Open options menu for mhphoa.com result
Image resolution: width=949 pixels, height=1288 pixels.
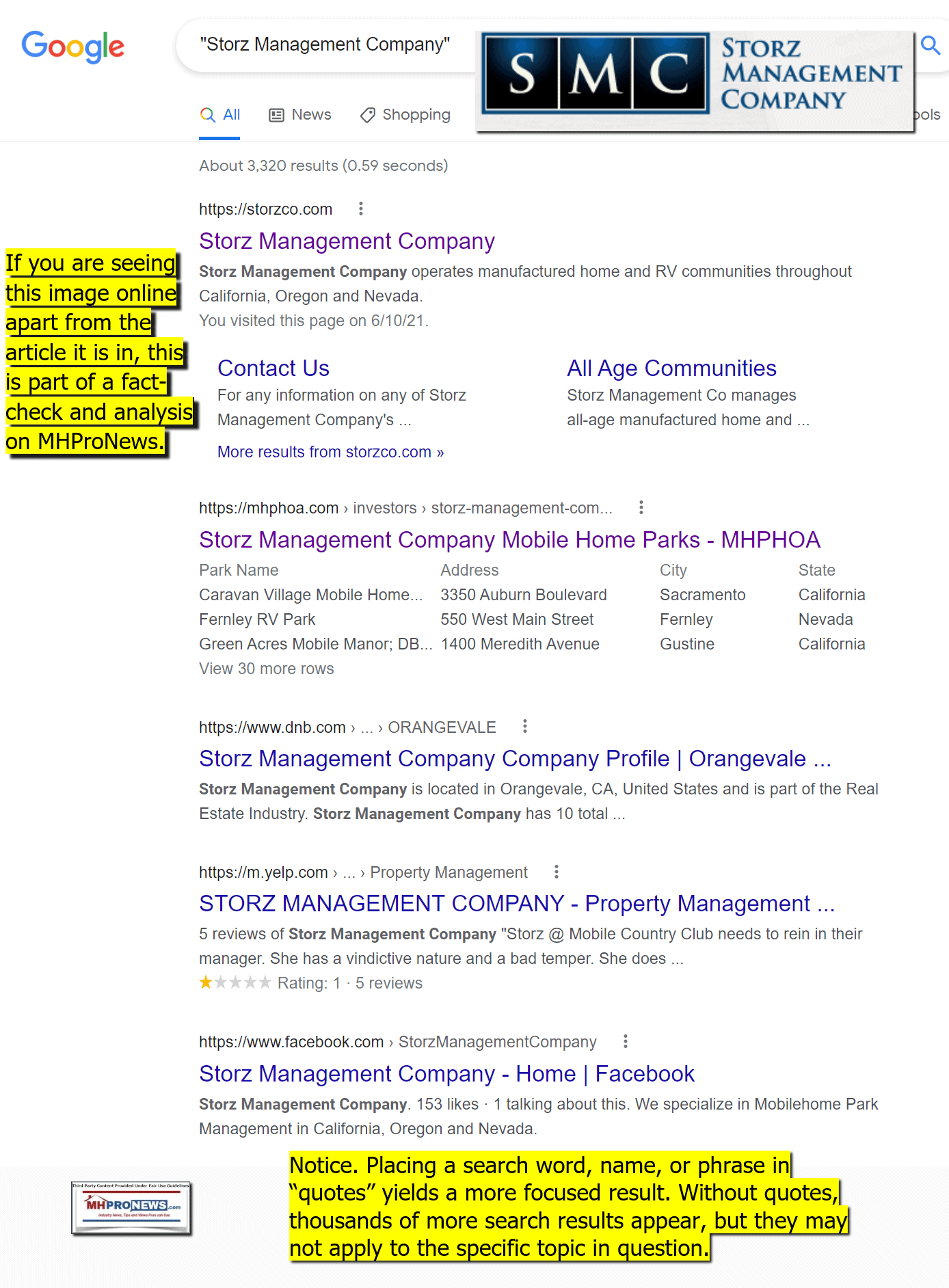click(641, 507)
